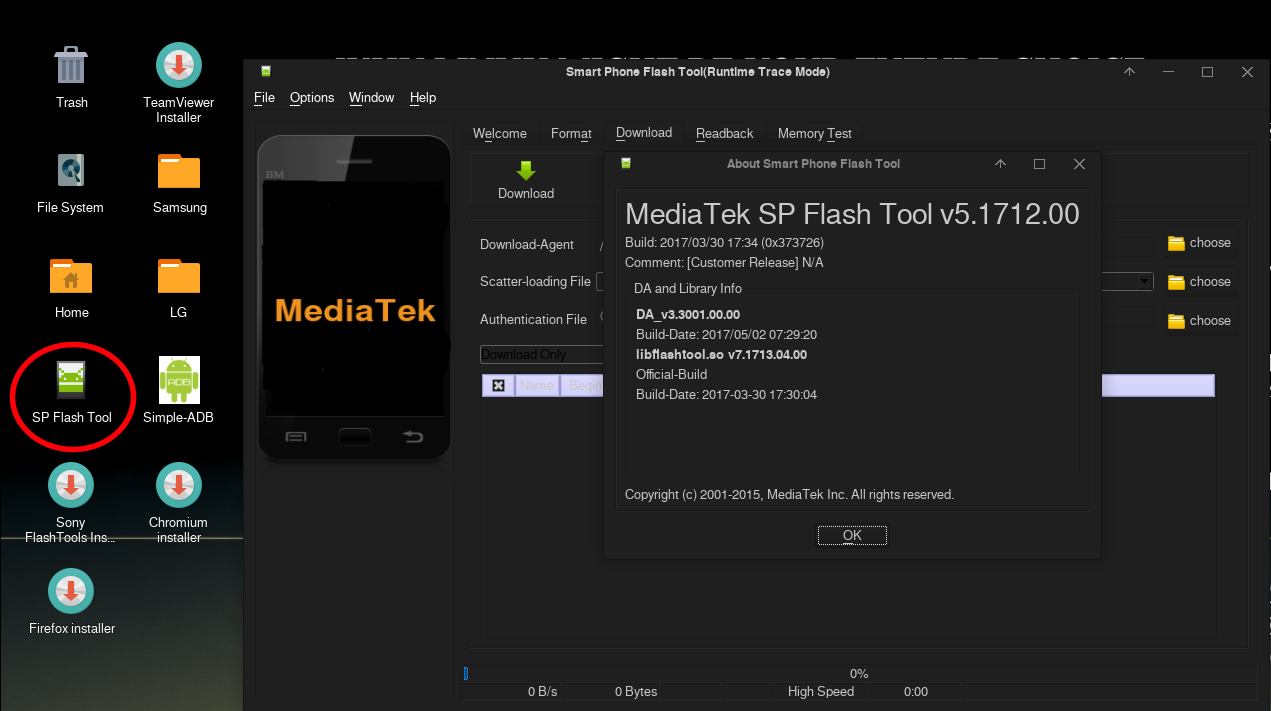1271x711 pixels.
Task: Expand the Scatter-loading File dropdown arrow
Action: (x=1145, y=282)
